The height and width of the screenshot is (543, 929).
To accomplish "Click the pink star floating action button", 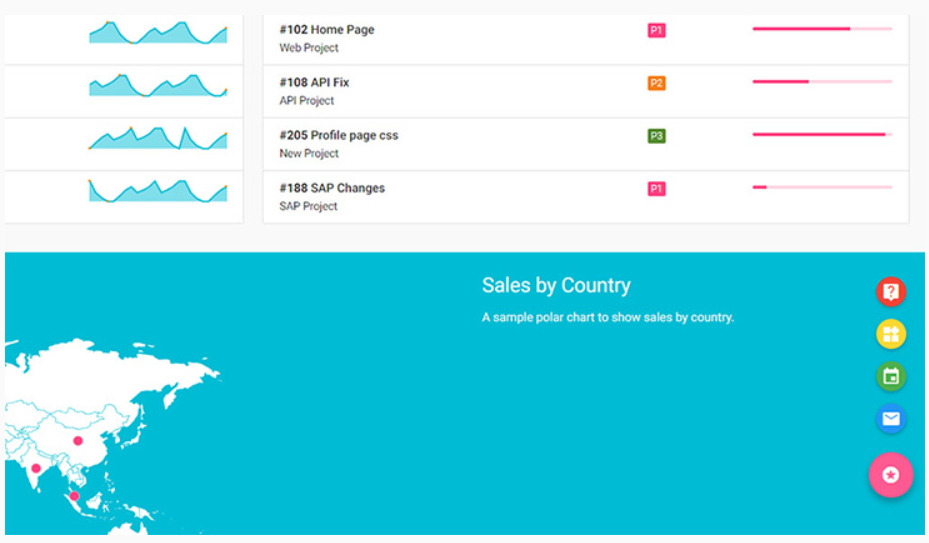I will 890,475.
